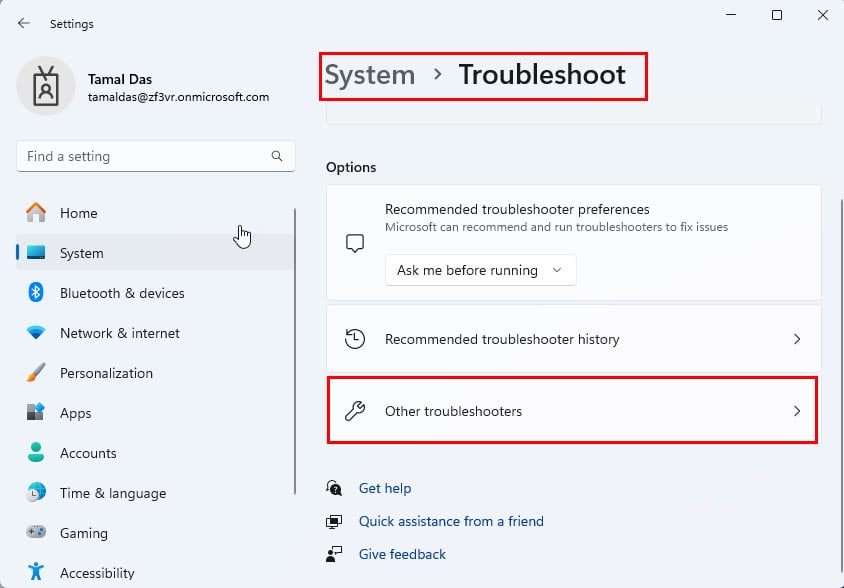
Task: Click the user profile avatar icon
Action: [x=46, y=86]
